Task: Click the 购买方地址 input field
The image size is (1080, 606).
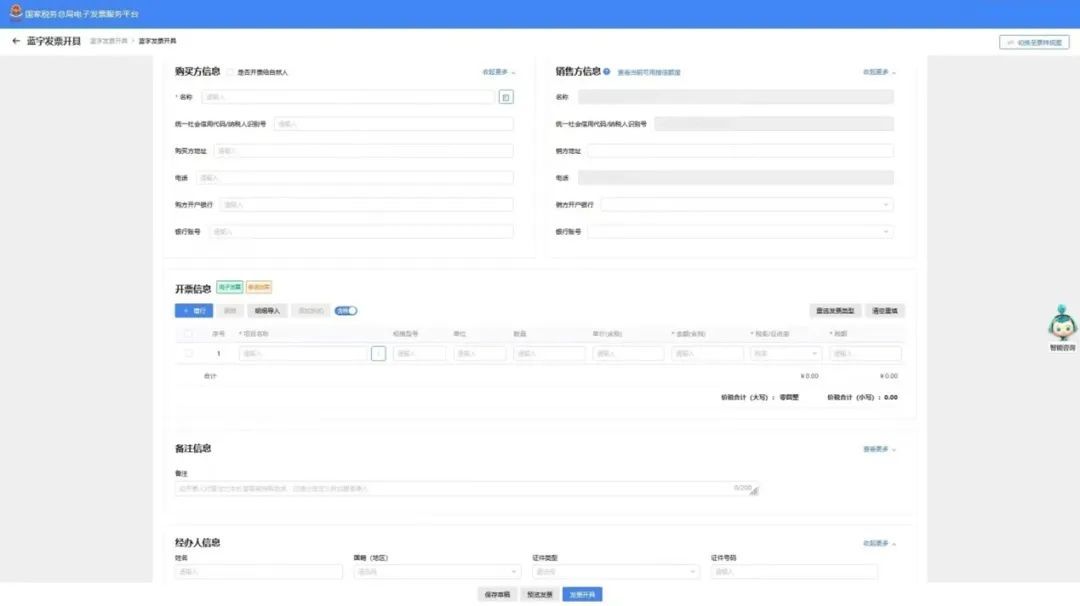Action: click(x=363, y=151)
